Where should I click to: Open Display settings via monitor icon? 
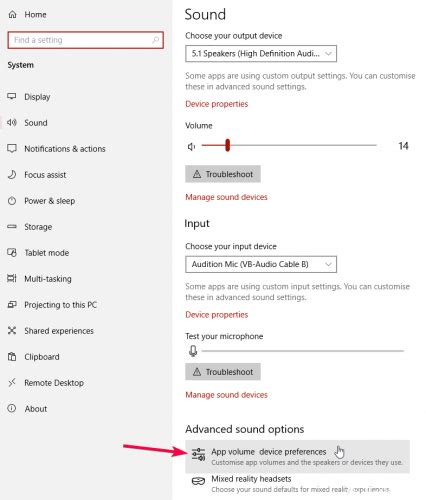12,96
